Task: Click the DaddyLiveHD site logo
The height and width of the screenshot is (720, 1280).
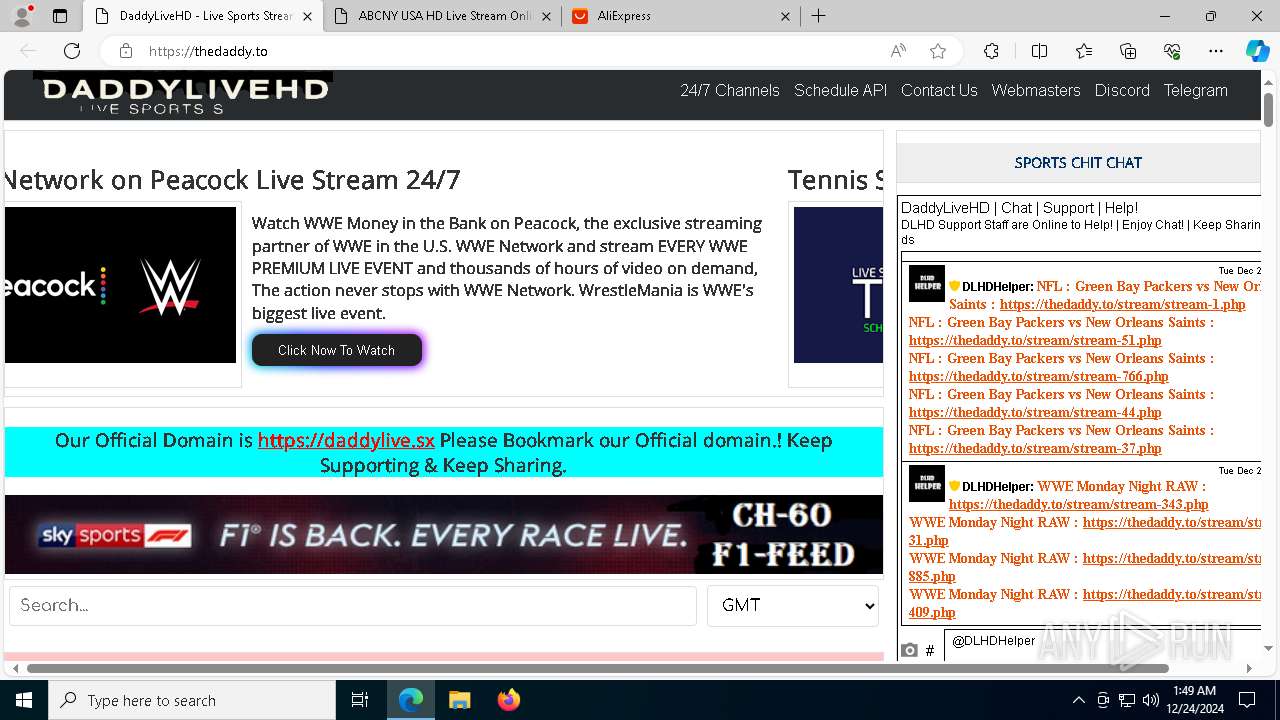Action: [x=184, y=94]
